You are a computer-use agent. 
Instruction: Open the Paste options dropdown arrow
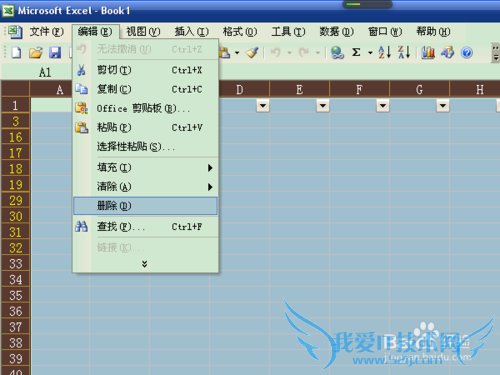click(237, 53)
